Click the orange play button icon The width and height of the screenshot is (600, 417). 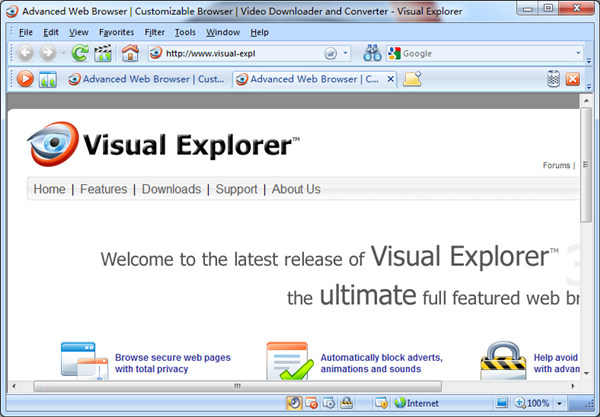click(25, 79)
